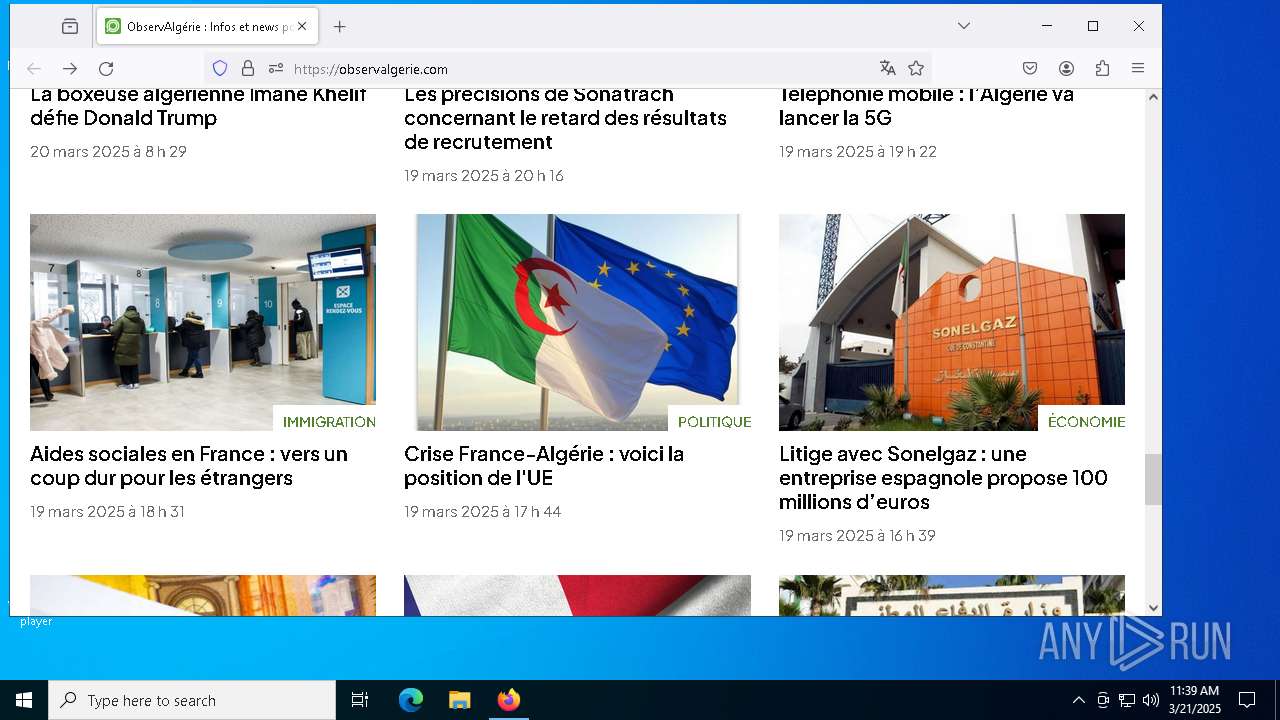Screen dimensions: 1280x720
Task: Open Sonatrach recruitment results article
Action: (565, 119)
